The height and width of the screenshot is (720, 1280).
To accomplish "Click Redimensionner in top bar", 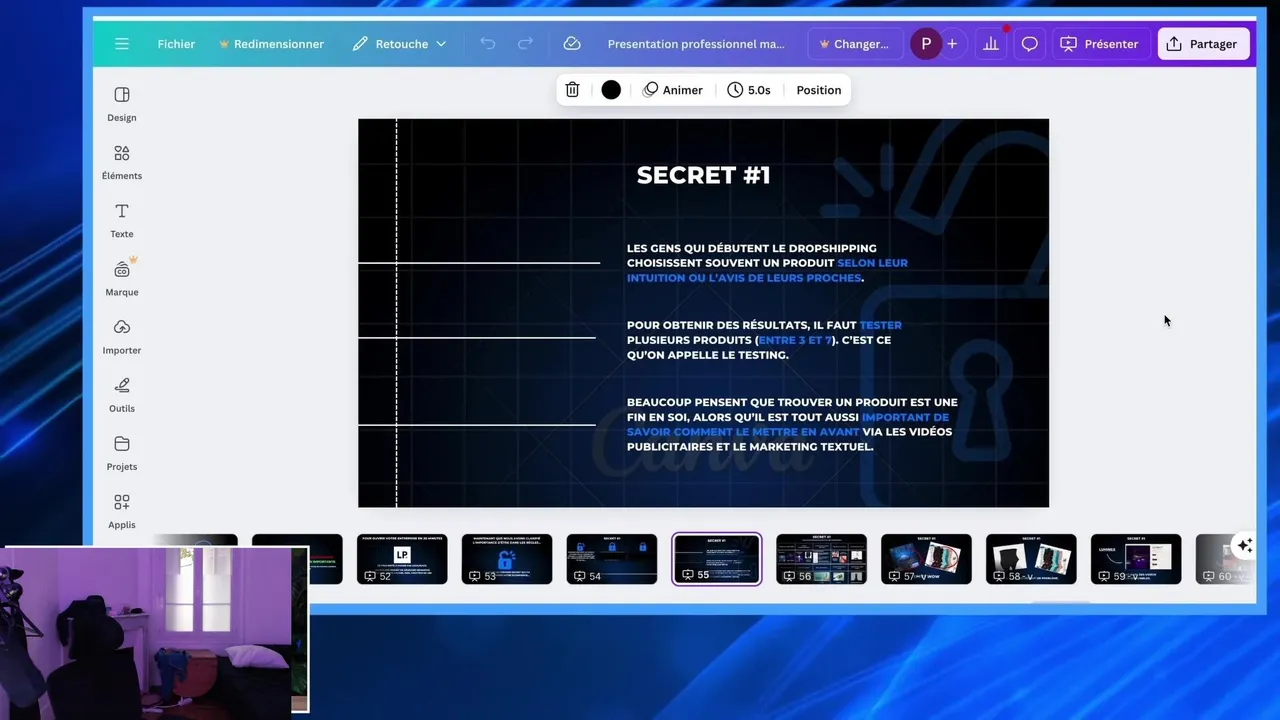I will tap(271, 44).
